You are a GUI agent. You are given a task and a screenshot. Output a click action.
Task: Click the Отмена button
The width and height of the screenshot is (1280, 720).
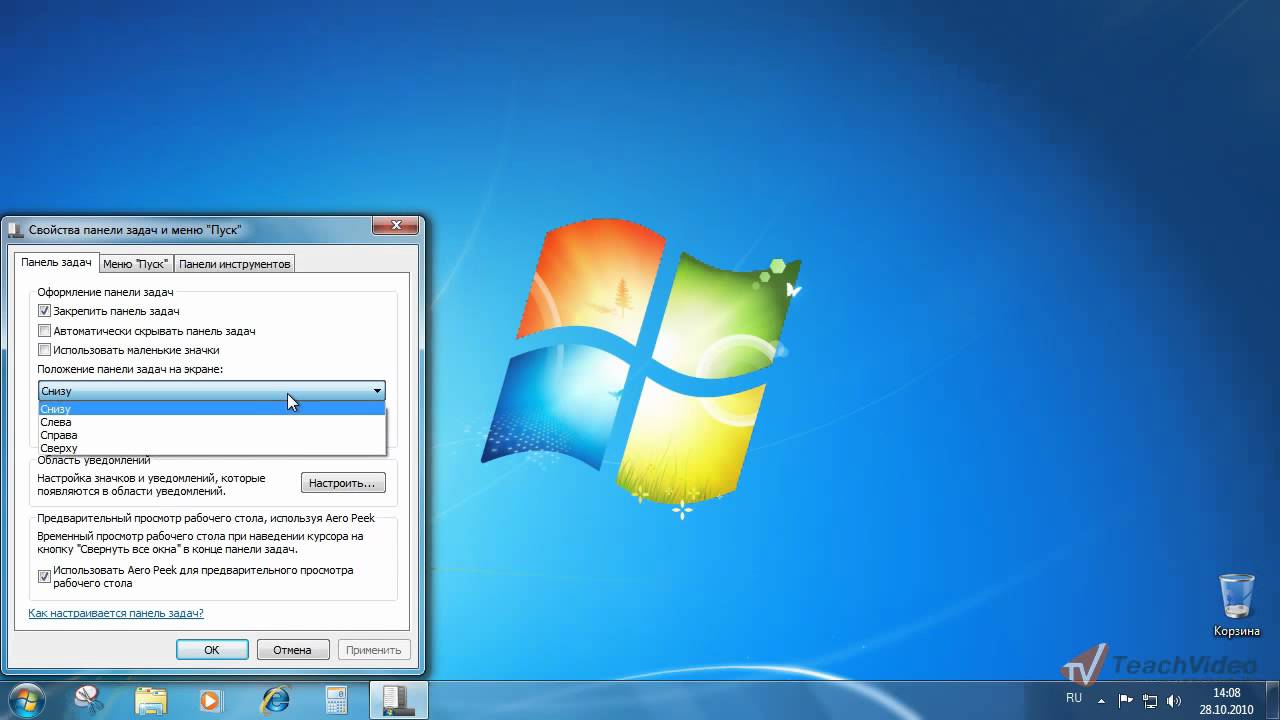click(292, 649)
